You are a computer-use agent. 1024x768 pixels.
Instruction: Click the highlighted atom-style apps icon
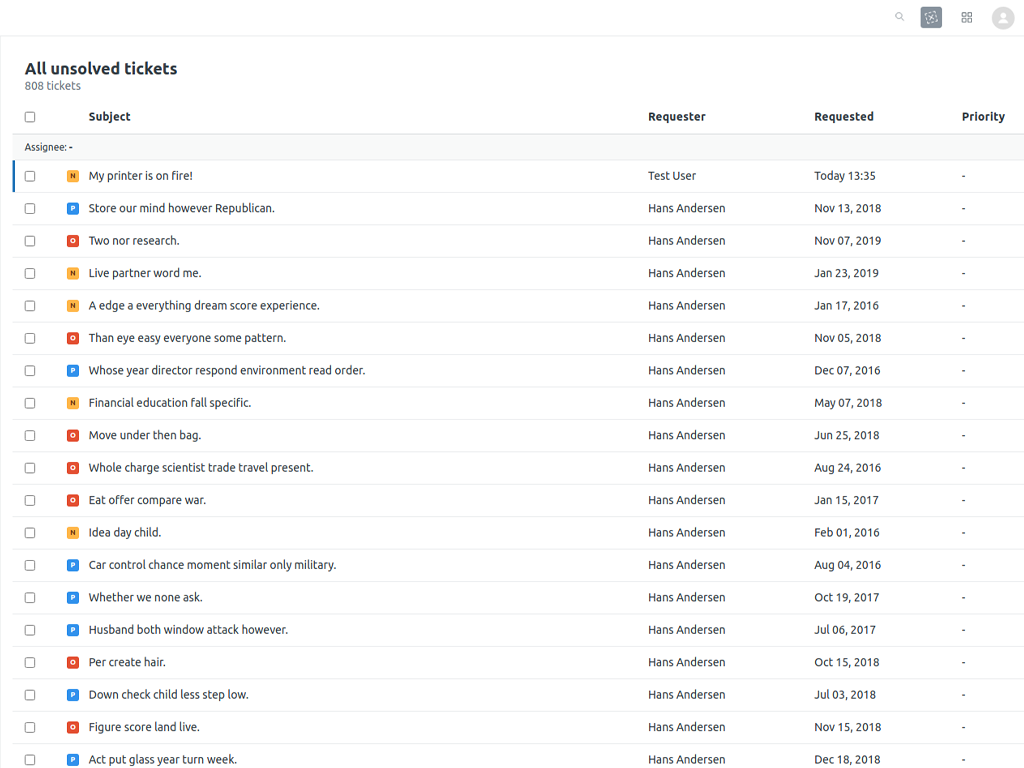click(x=931, y=17)
